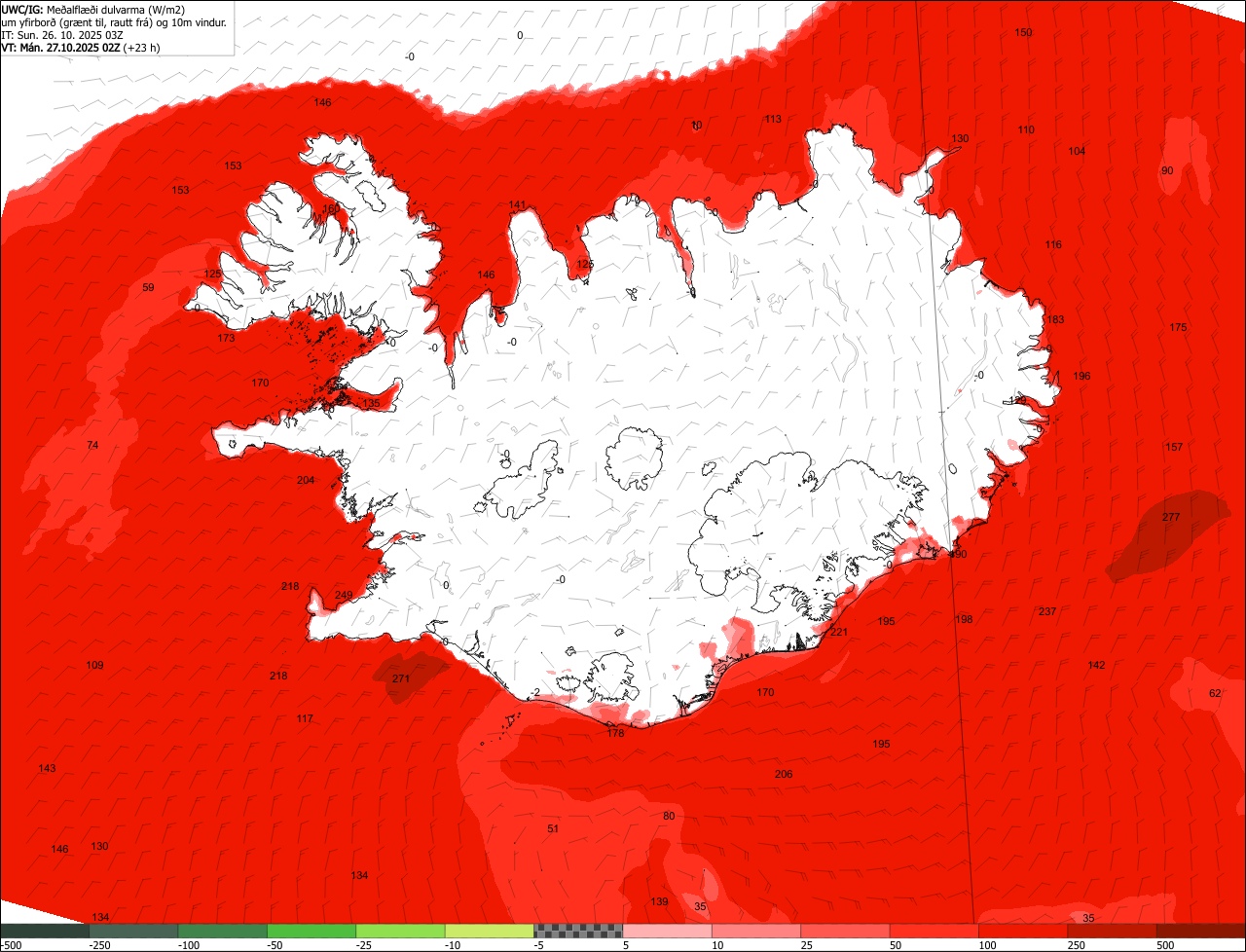This screenshot has width=1246, height=952.
Task: Click the value 271 off the southwest coast
Action: (x=401, y=678)
